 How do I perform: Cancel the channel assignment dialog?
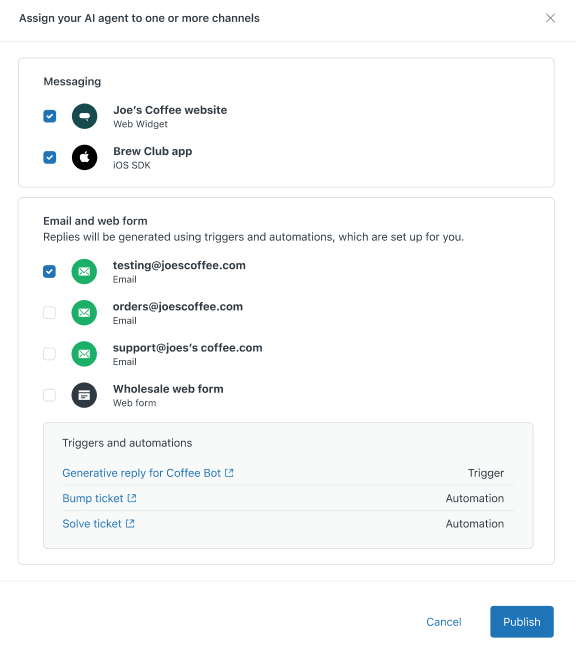pyautogui.click(x=444, y=622)
